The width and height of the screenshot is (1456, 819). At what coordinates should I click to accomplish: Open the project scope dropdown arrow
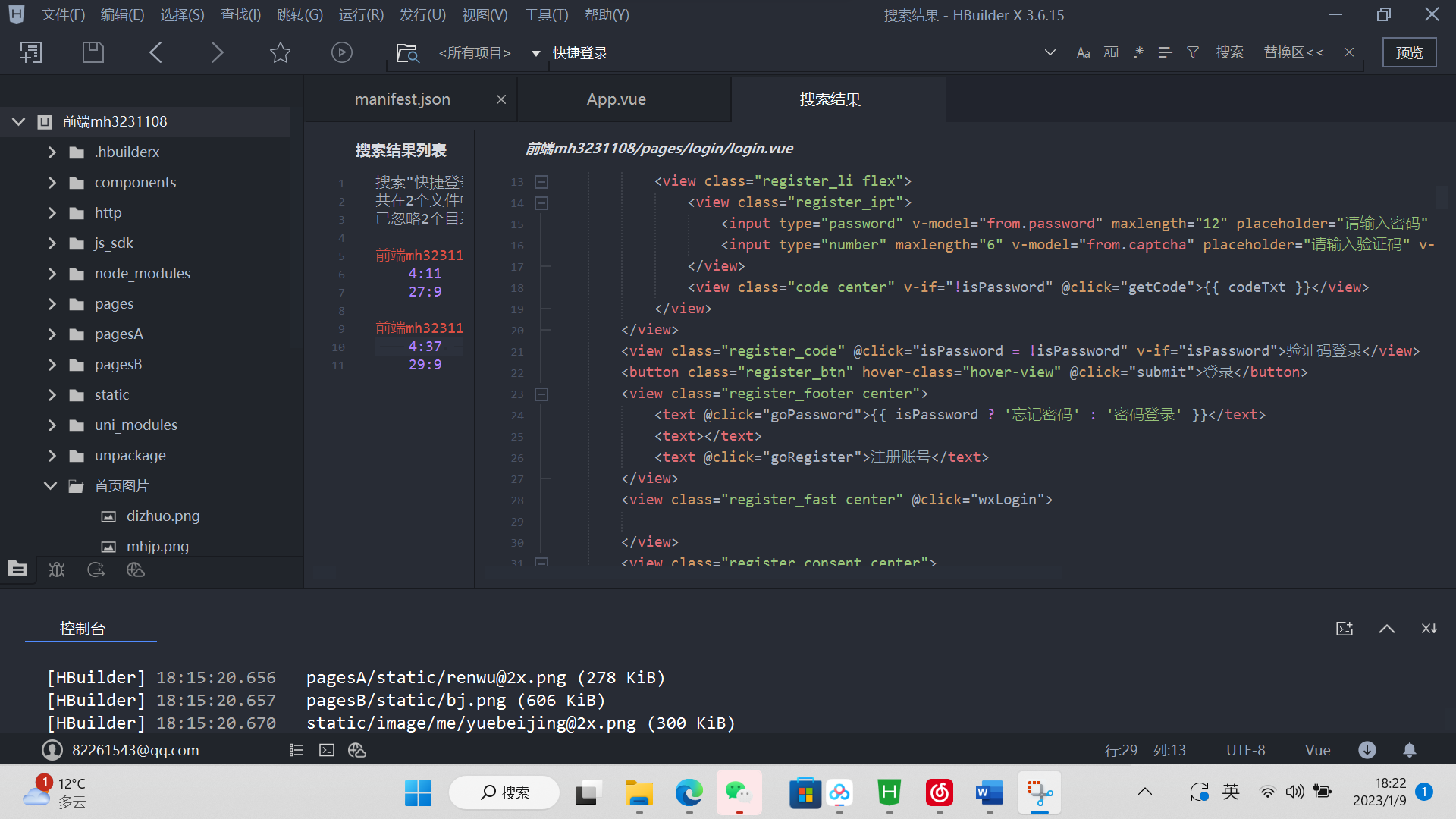(x=536, y=53)
